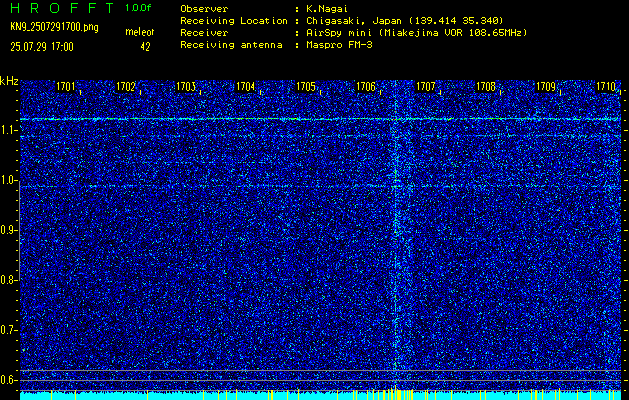Click the KN9_2507291700.png file name
629x400 pixels.
coord(55,27)
